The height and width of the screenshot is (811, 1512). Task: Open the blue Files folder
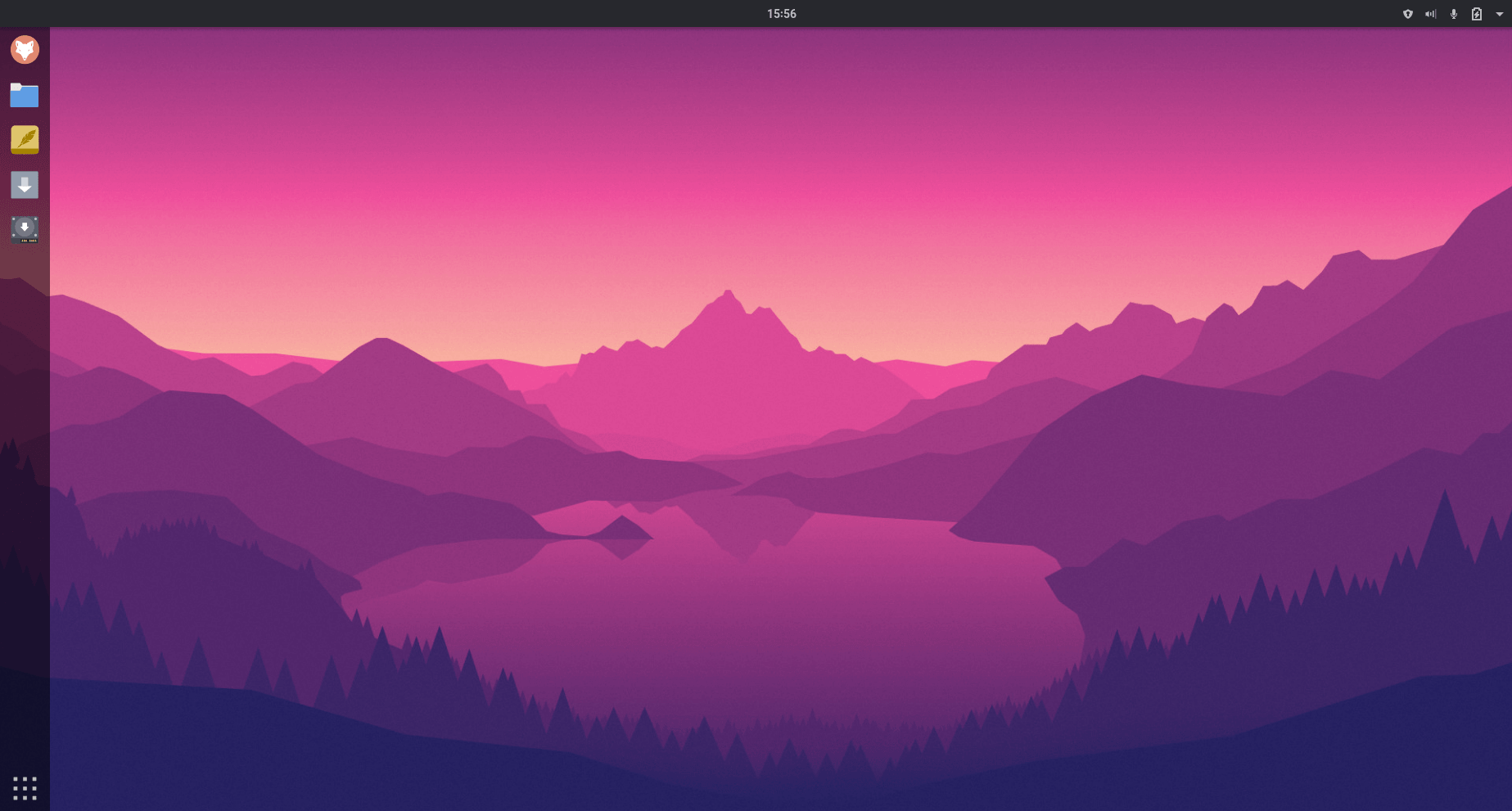point(25,96)
